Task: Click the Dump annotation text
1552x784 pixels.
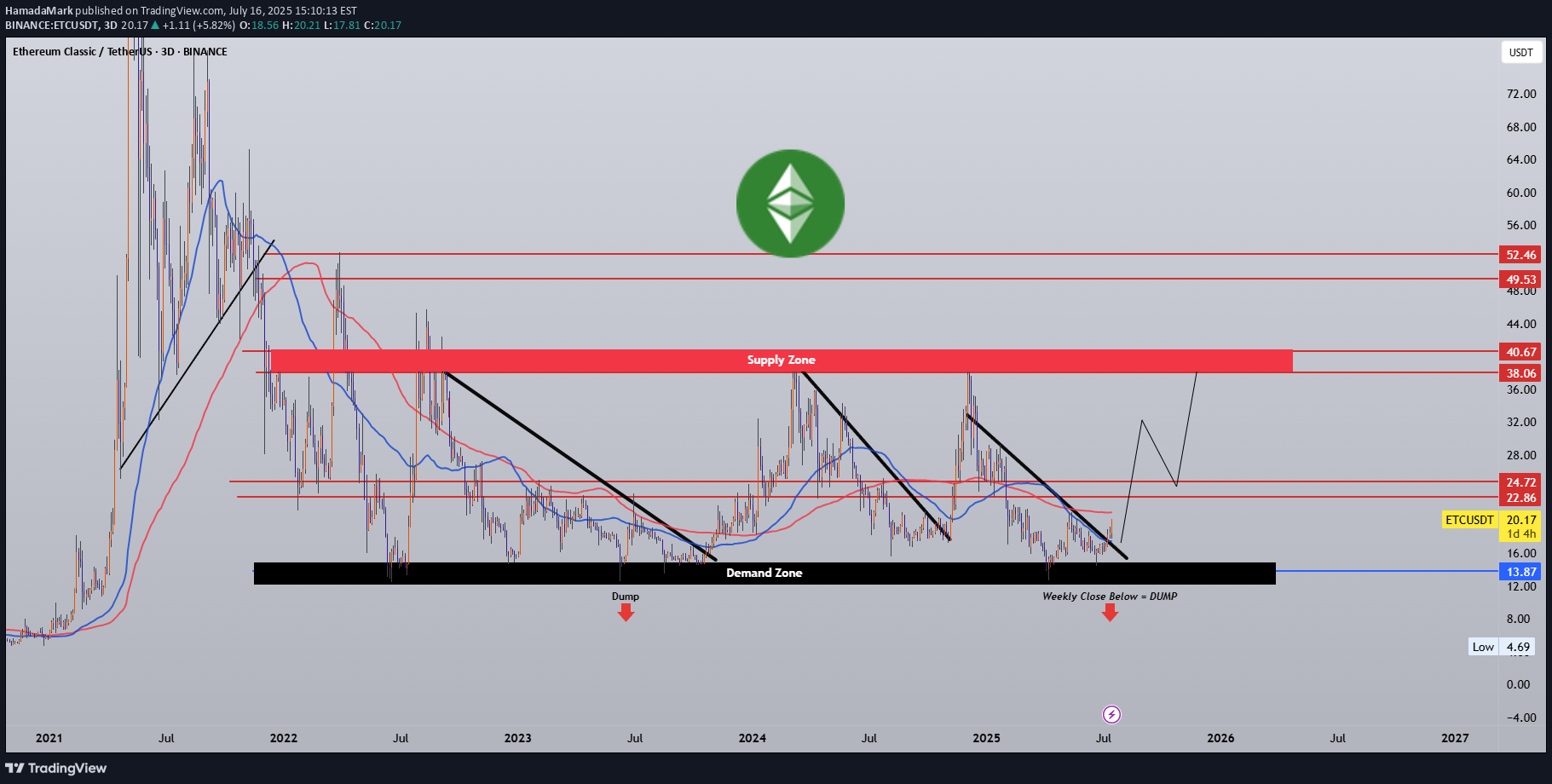Action: [626, 597]
